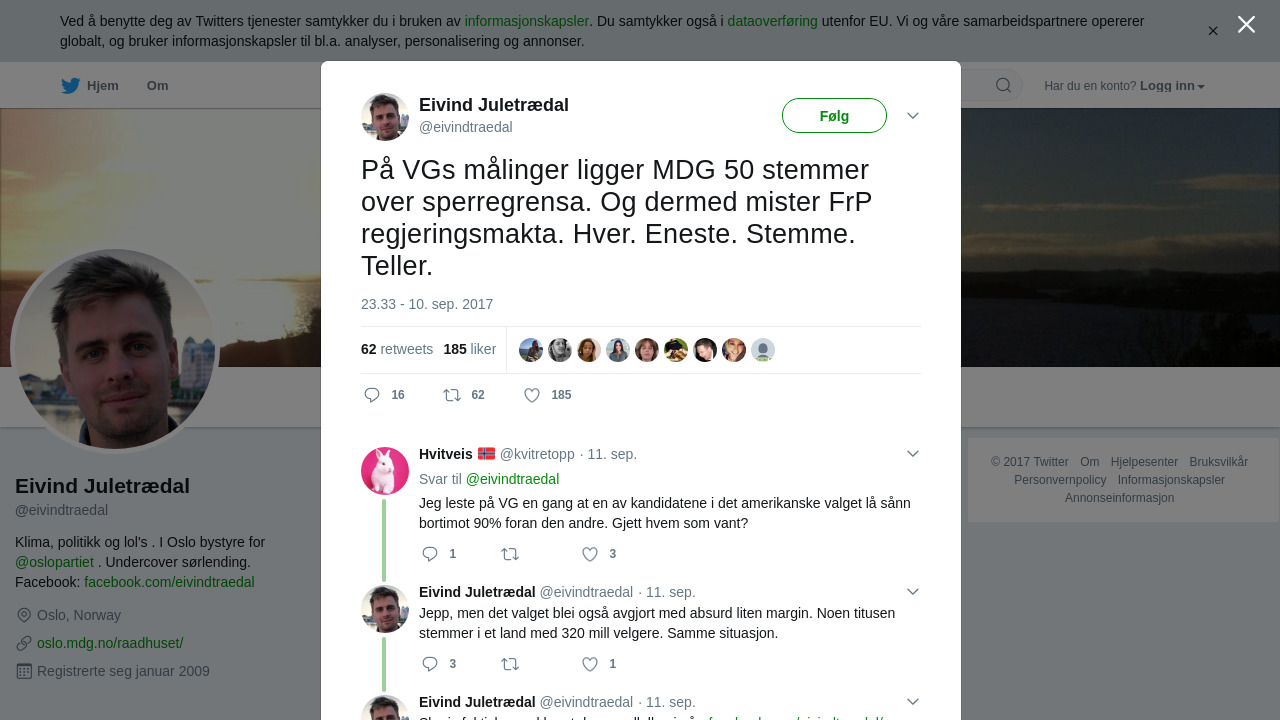Viewport: 1280px width, 720px height.
Task: Click first liker avatar thumbnail
Action: 531,350
